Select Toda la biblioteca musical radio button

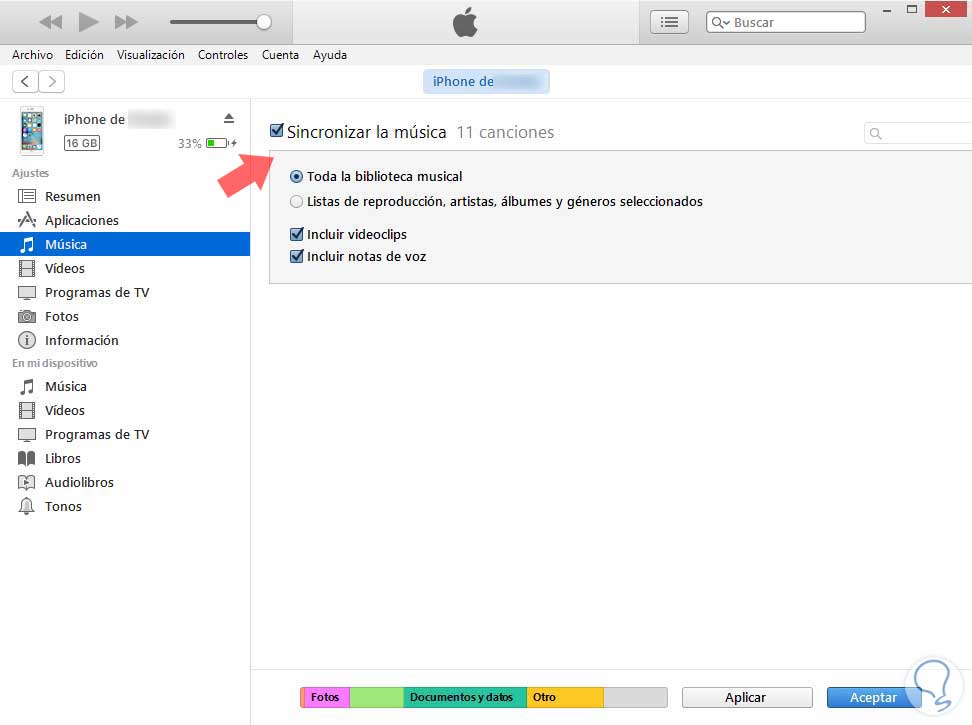click(x=296, y=177)
